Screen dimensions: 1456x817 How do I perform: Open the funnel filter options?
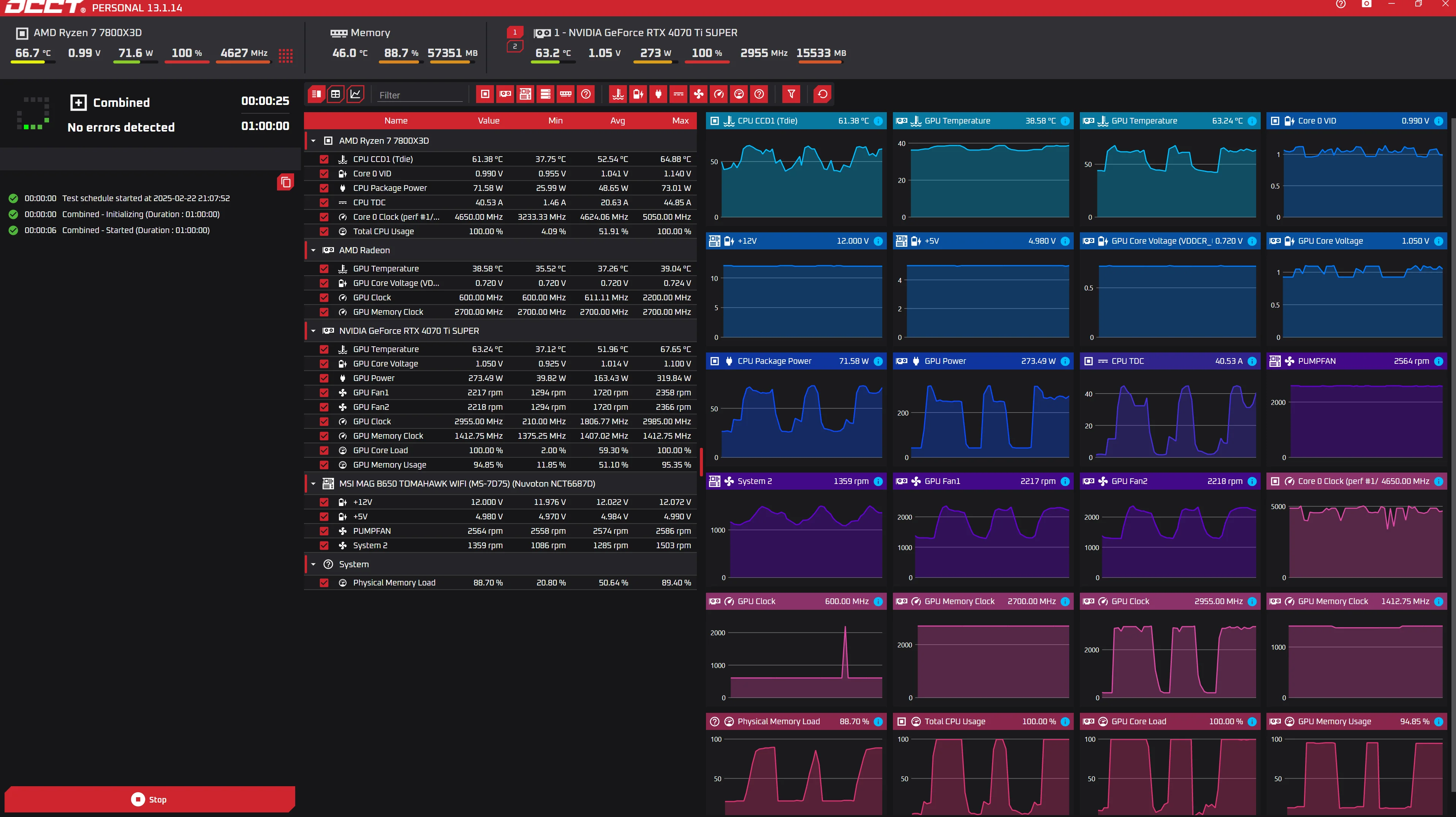[791, 94]
